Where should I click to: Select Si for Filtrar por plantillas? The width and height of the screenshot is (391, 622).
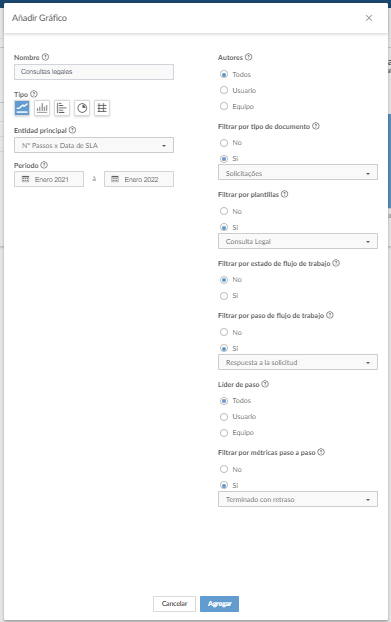coord(224,227)
